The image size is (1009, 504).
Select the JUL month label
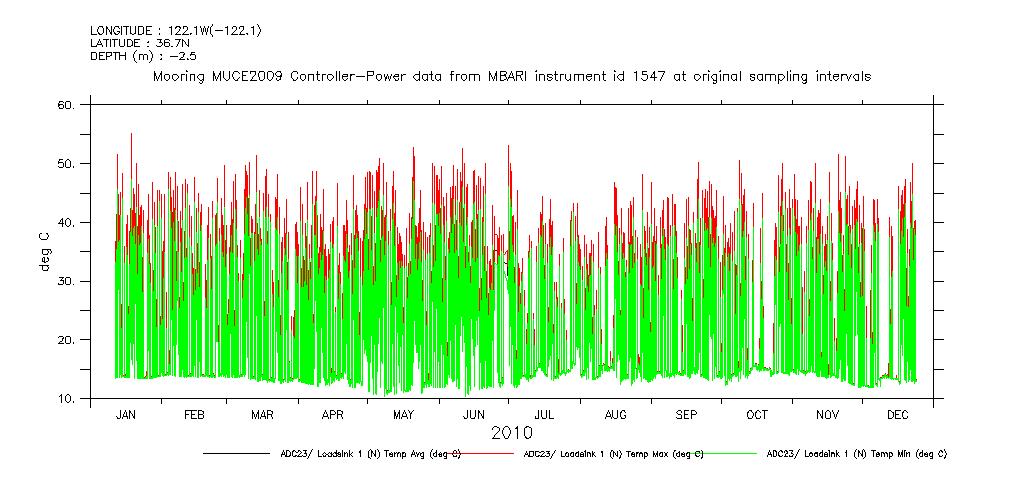(544, 414)
